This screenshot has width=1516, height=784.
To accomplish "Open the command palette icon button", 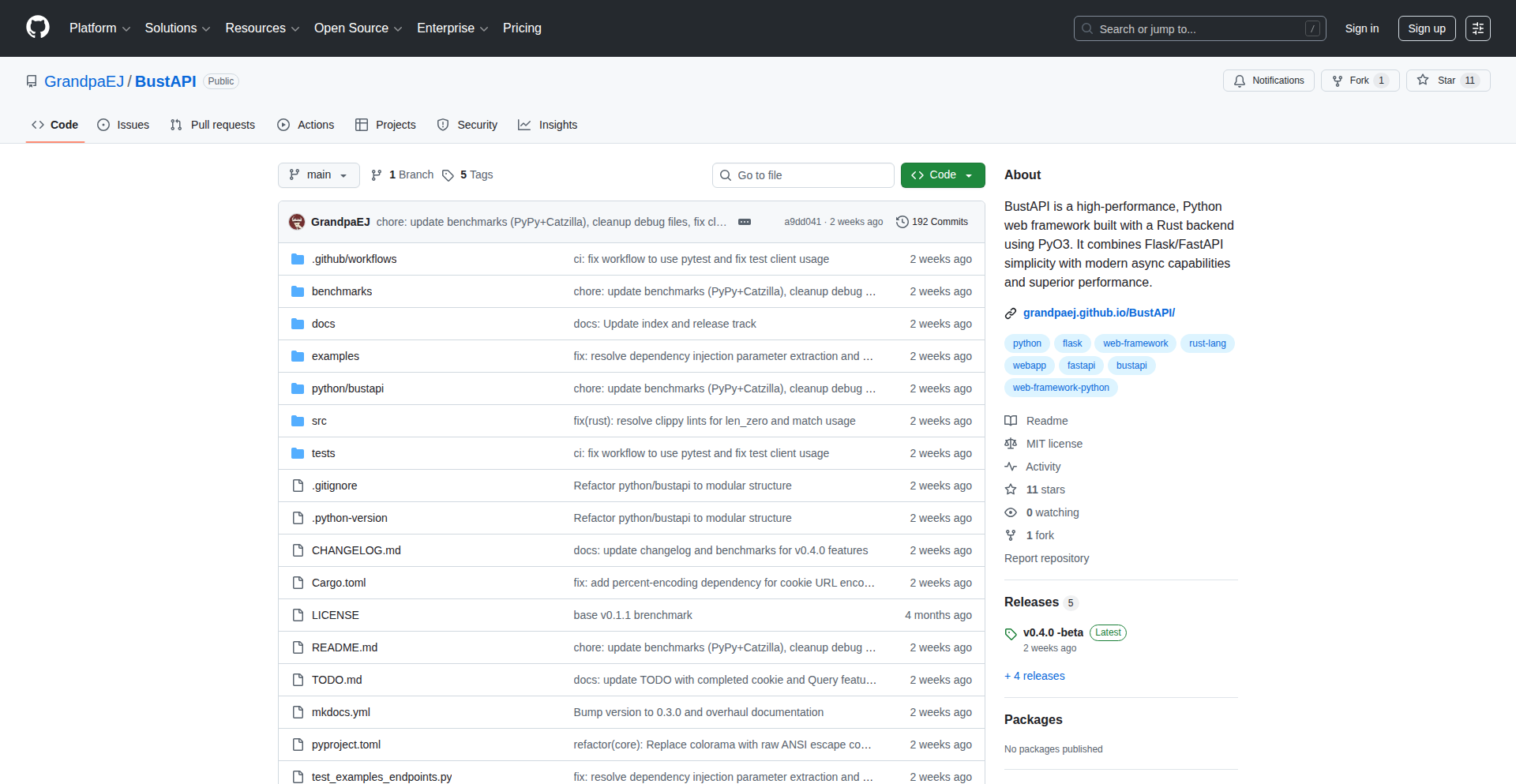I will (1478, 28).
